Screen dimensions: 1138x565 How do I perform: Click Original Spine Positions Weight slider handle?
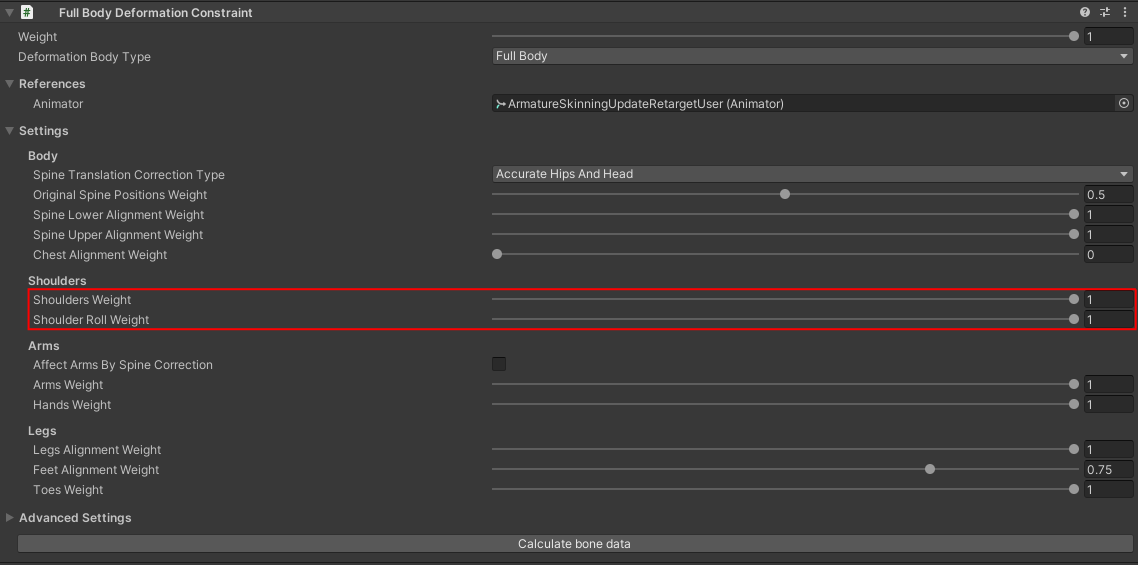785,195
